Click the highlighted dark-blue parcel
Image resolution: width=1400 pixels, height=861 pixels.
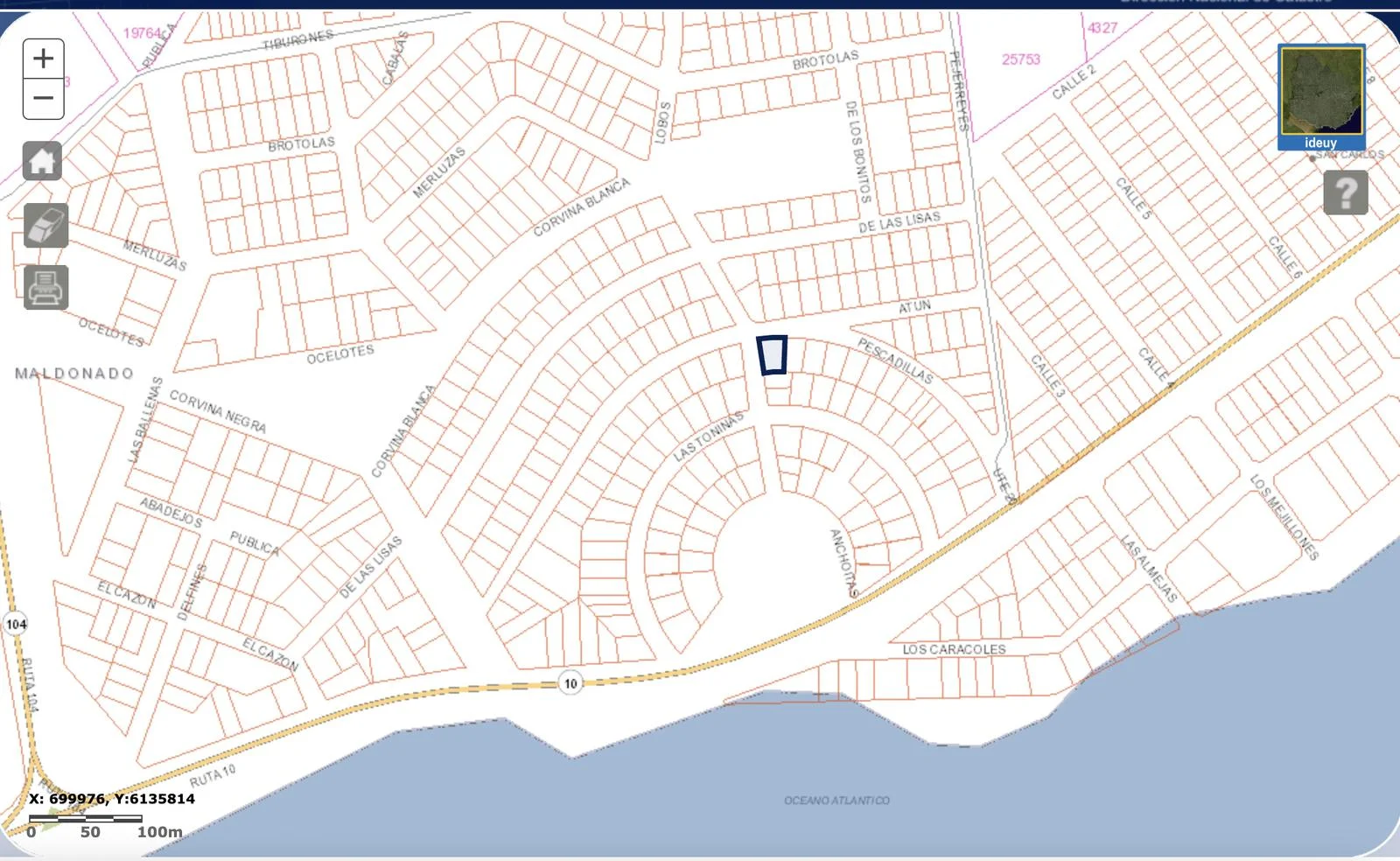tap(772, 355)
